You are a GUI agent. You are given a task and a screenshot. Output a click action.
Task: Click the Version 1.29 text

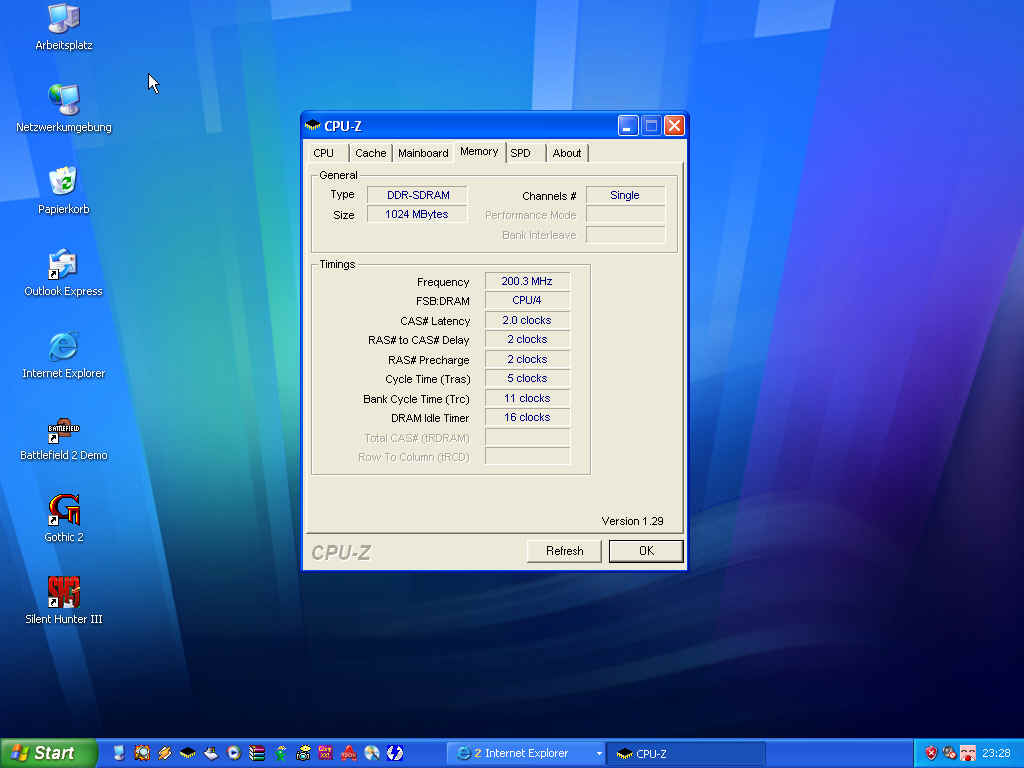pyautogui.click(x=632, y=521)
